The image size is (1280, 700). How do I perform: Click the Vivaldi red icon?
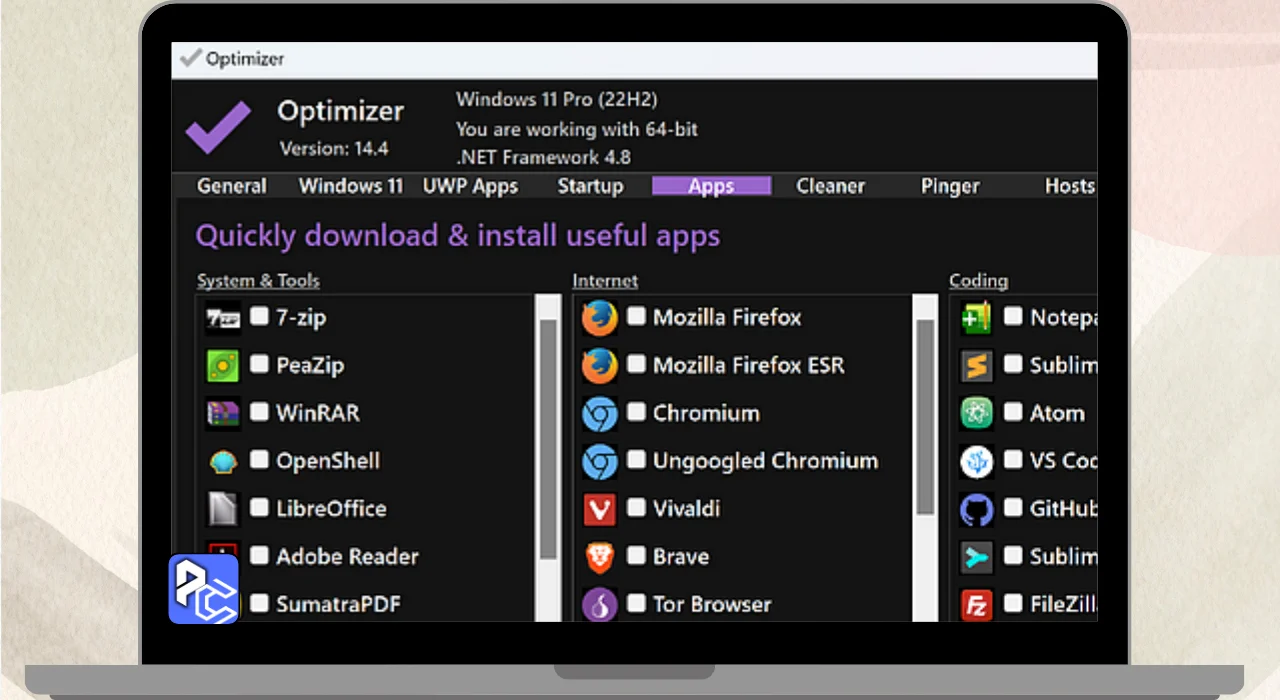click(600, 509)
